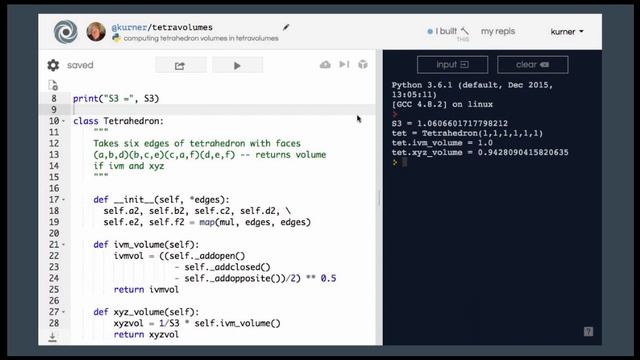This screenshot has height=360, width=640.
Task: Clear the console with the 'clear' button
Action: [x=533, y=64]
